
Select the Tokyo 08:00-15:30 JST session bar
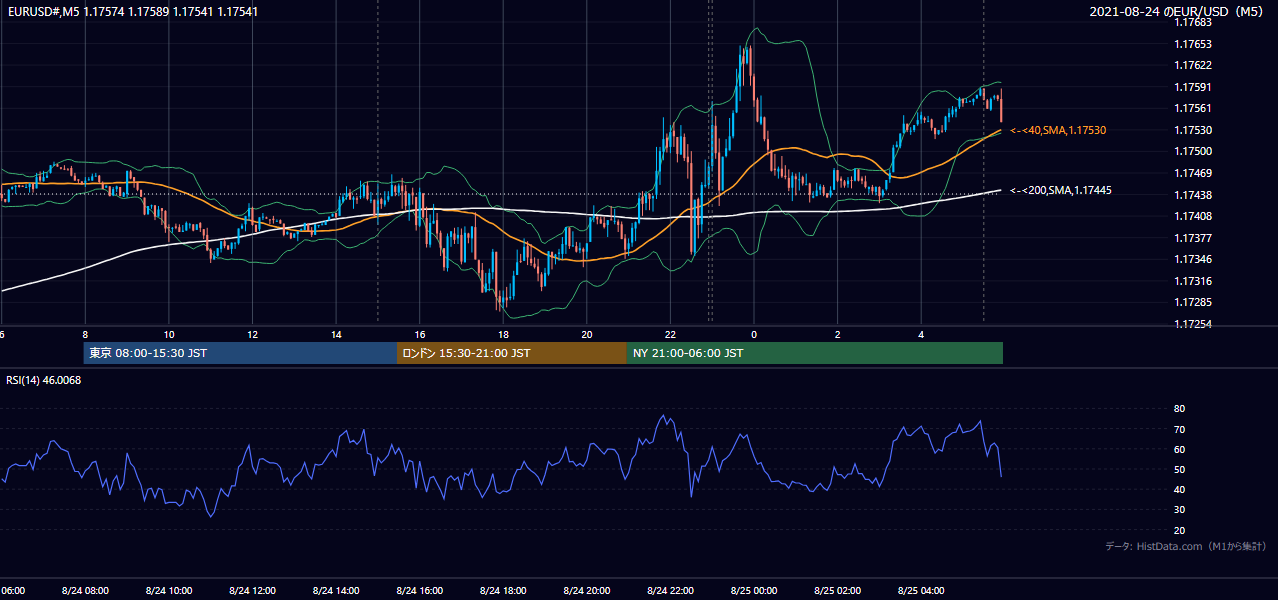click(x=241, y=353)
